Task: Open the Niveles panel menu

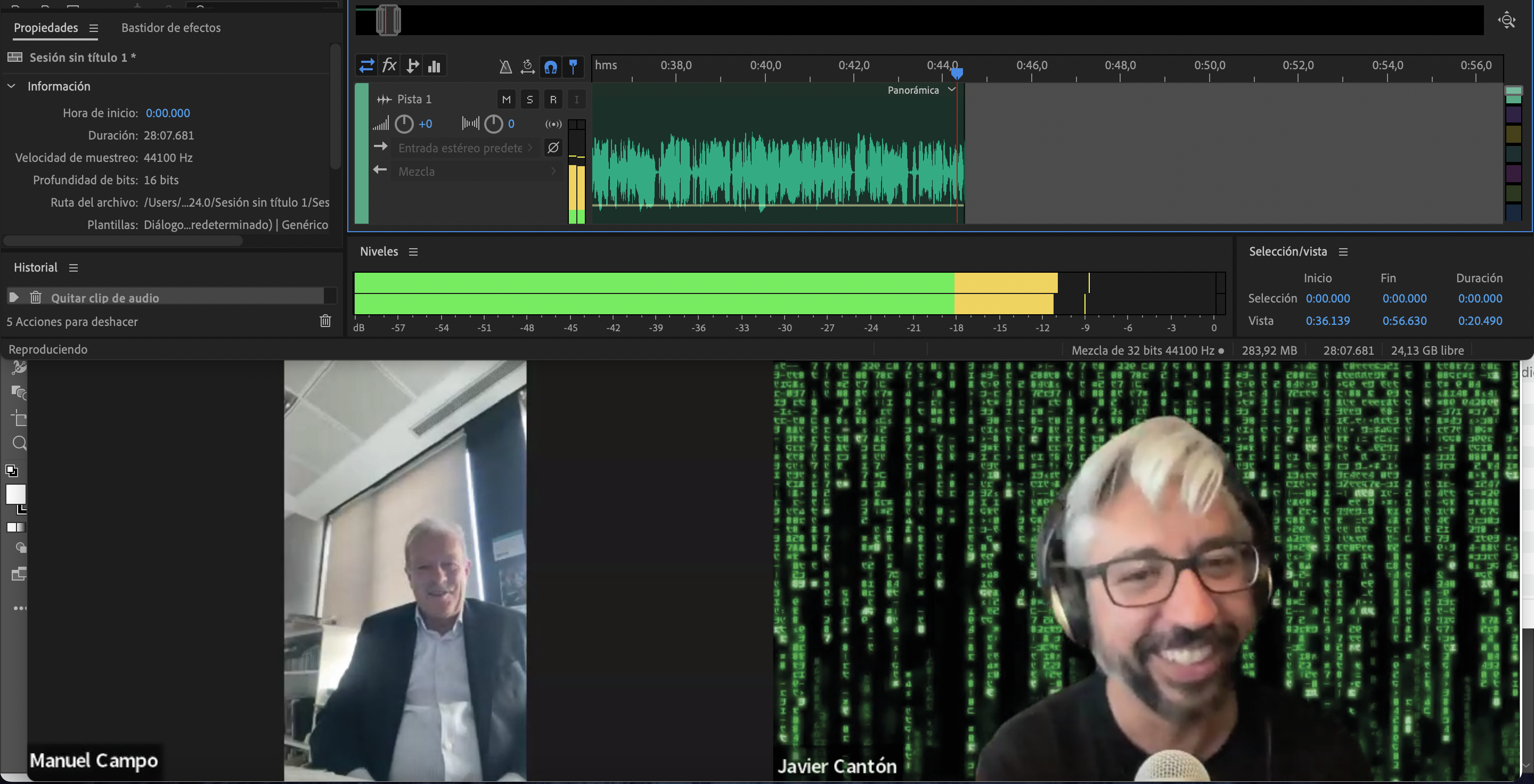Action: point(413,252)
